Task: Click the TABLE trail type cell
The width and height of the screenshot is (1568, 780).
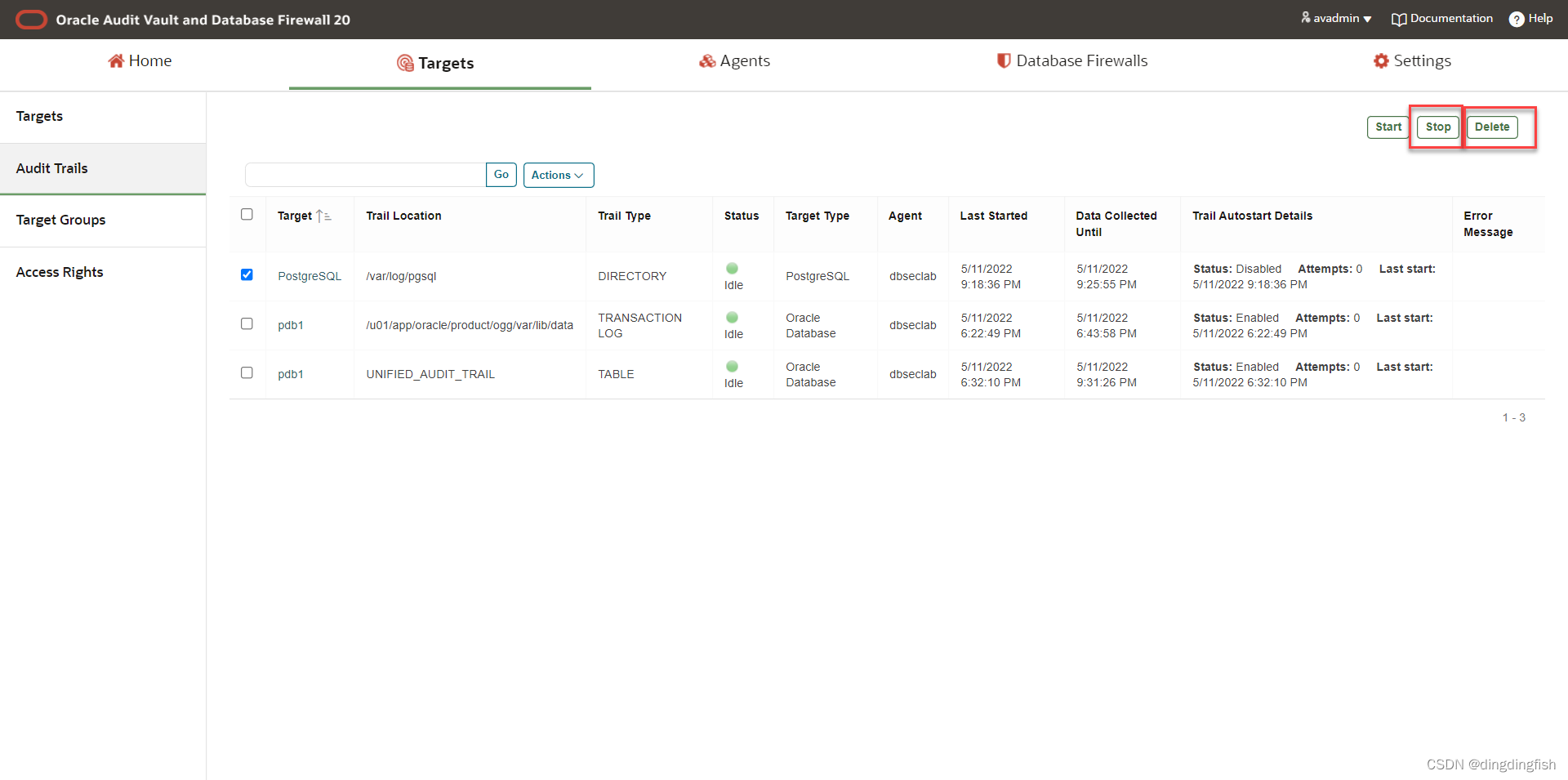Action: click(616, 374)
